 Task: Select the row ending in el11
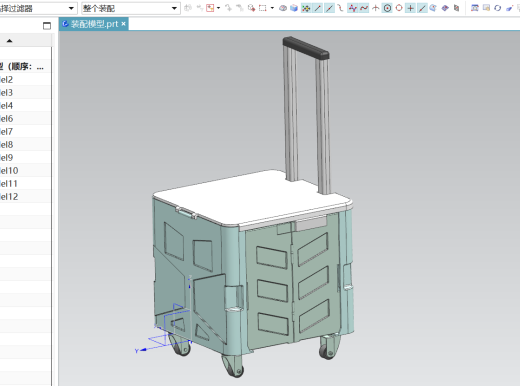tap(26, 184)
